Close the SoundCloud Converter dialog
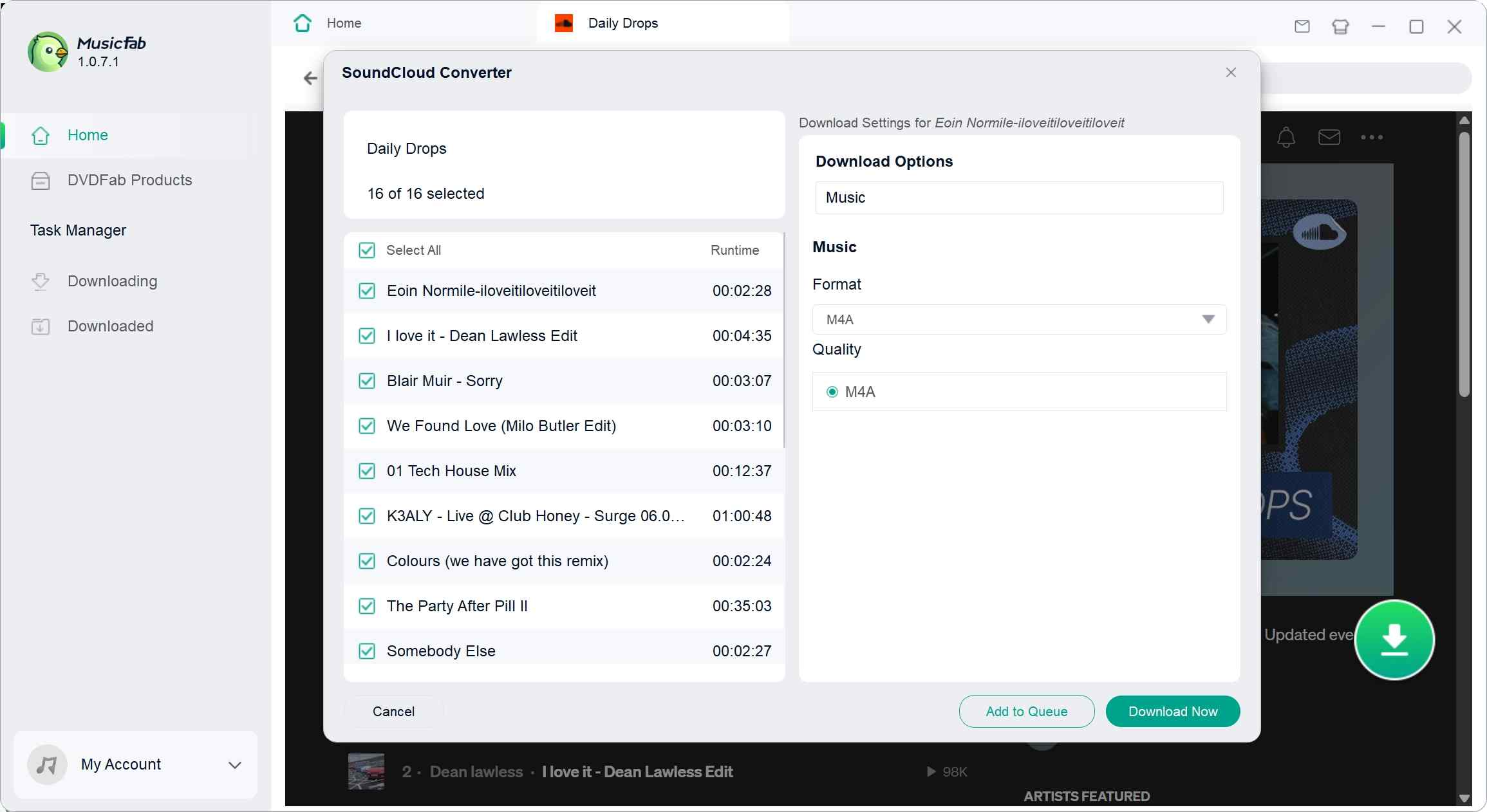Viewport: 1487px width, 812px height. pos(1231,73)
